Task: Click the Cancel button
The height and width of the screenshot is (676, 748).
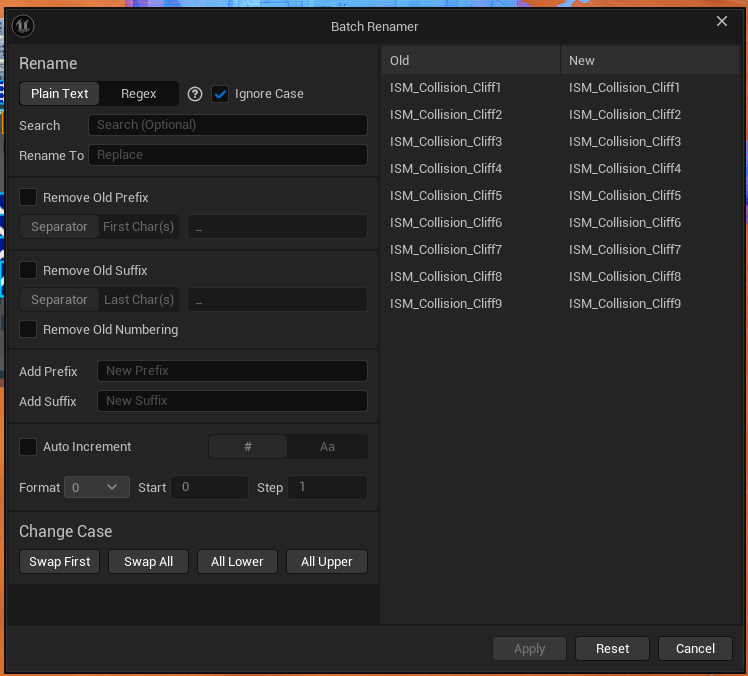Action: click(695, 648)
